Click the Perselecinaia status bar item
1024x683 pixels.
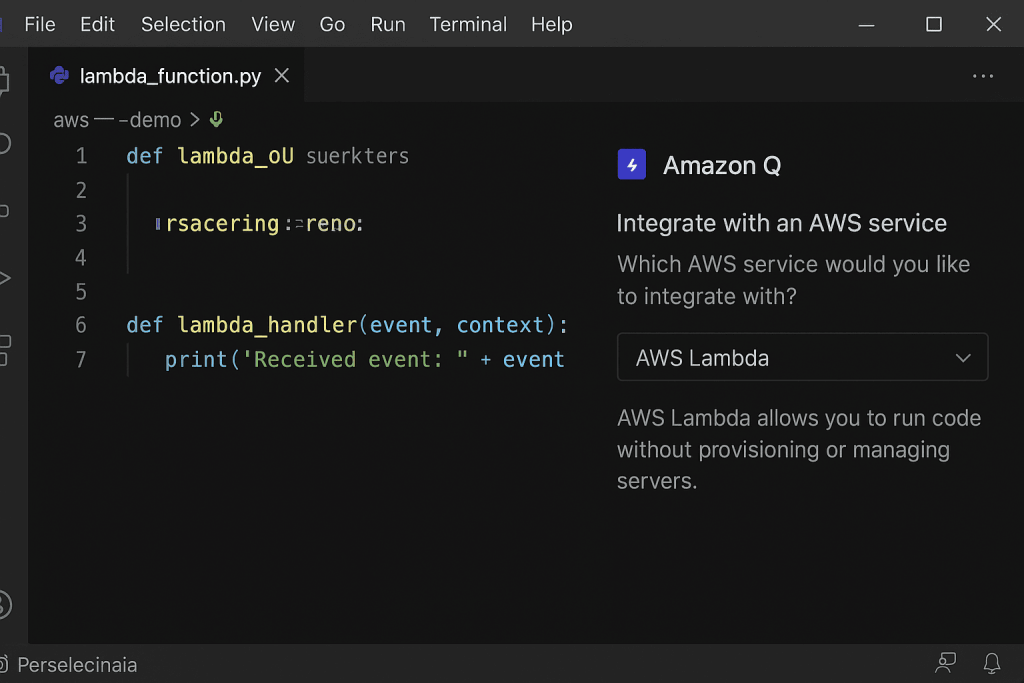click(x=79, y=664)
